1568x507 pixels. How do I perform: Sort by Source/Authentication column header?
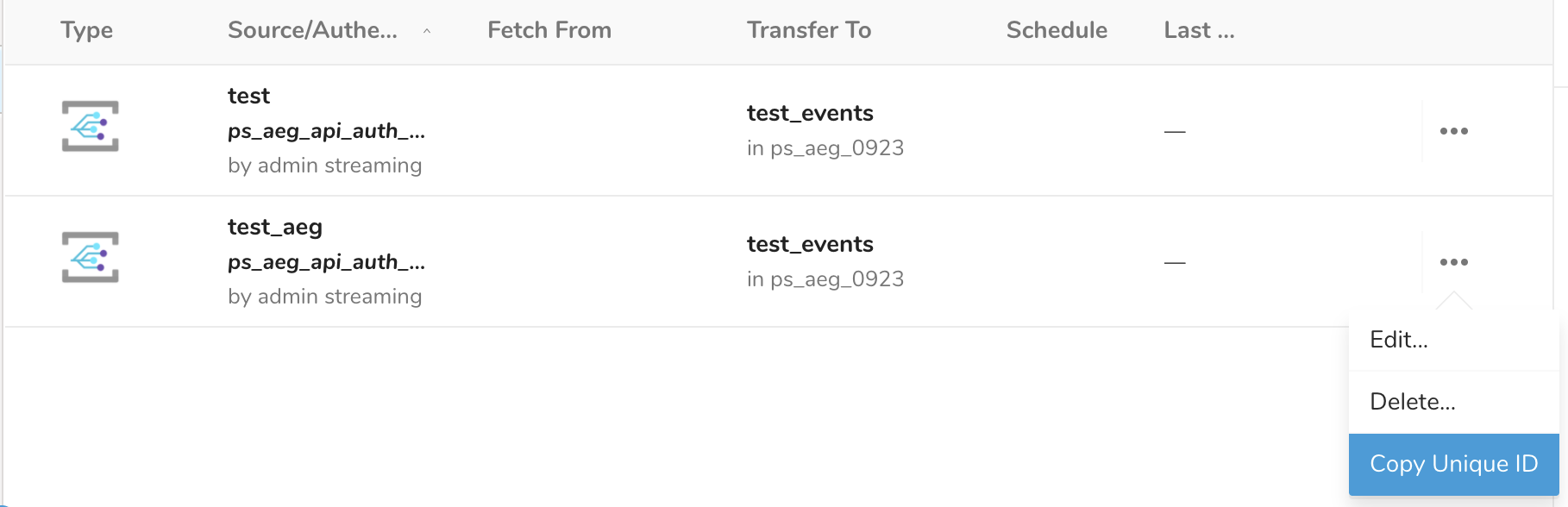pyautogui.click(x=312, y=30)
